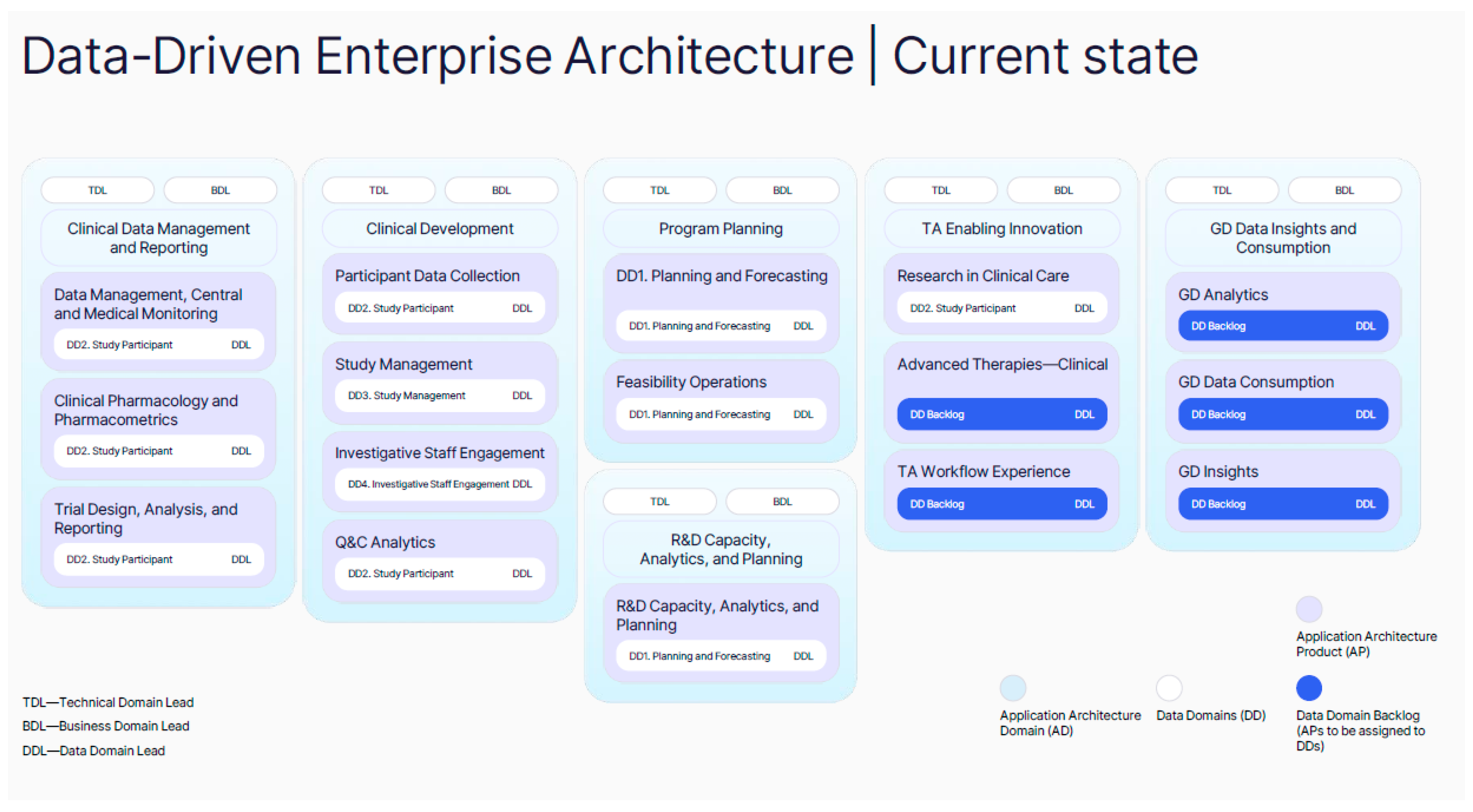Click DD2. Study Participant row under Q&C Analytics
The height and width of the screenshot is (812, 1473).
[439, 573]
